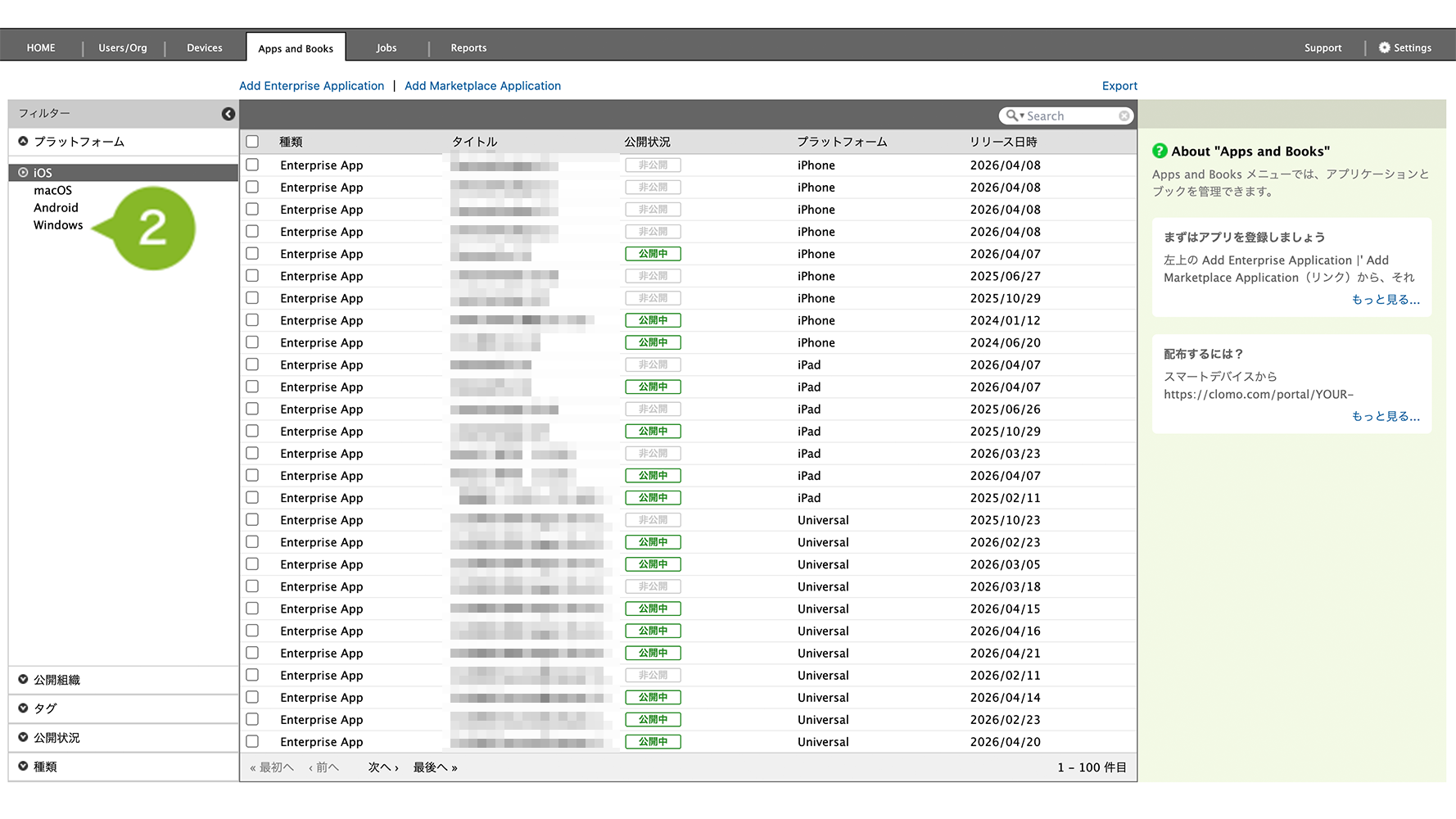Viewport: 1456px width, 819px height.
Task: Select the Apps and Books tab
Action: (296, 48)
